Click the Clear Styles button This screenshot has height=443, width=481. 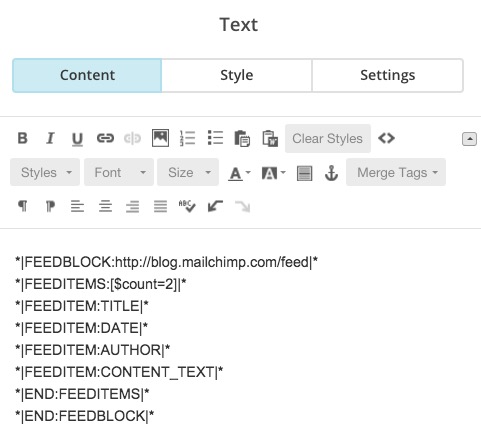(x=328, y=138)
